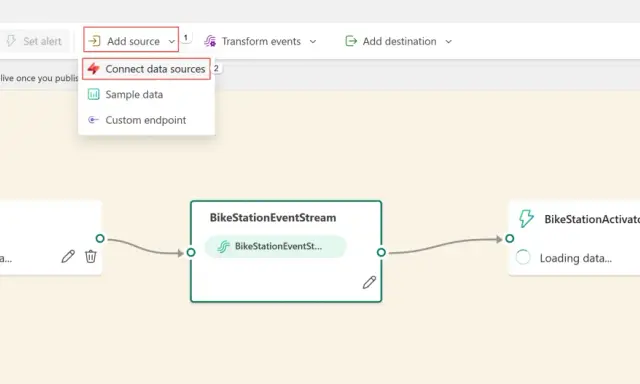Open the Add source dropdown
The image size is (640, 384).
pyautogui.click(x=131, y=40)
